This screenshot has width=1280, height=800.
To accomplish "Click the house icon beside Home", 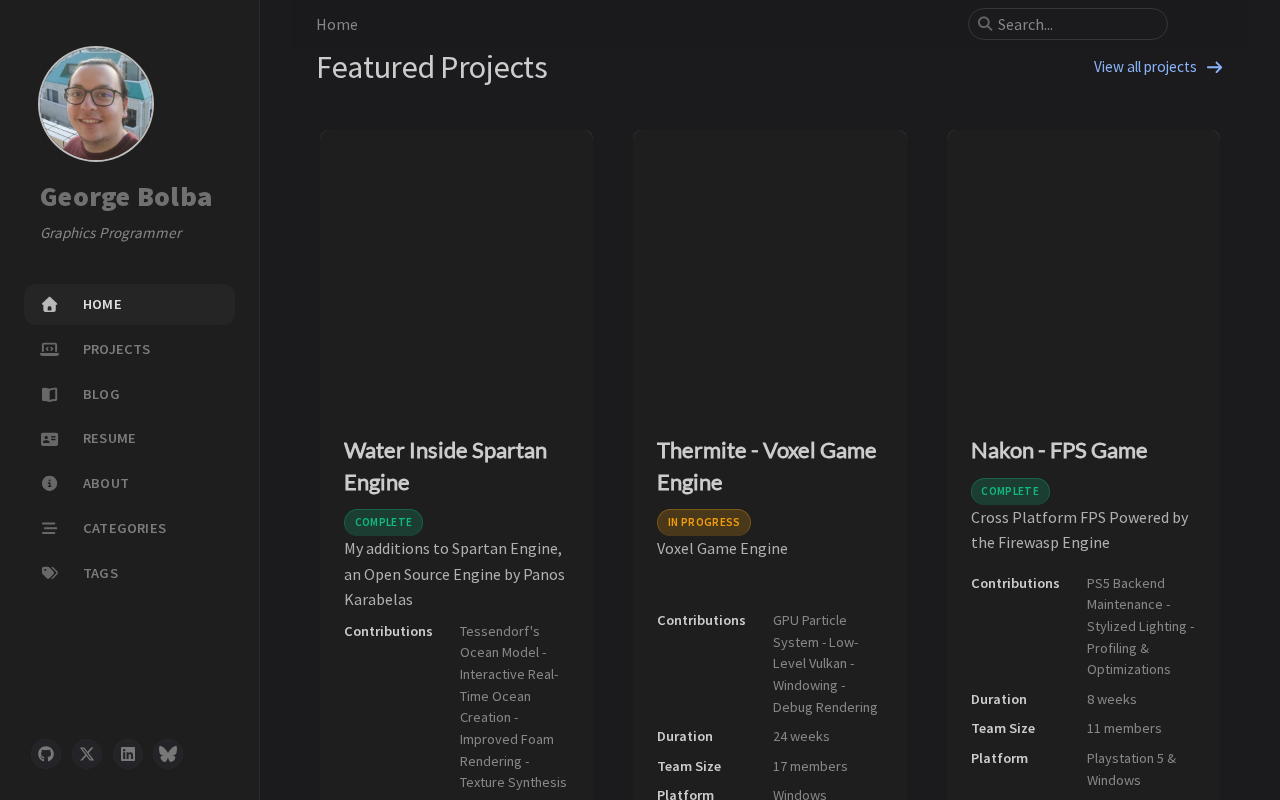I will (49, 305).
